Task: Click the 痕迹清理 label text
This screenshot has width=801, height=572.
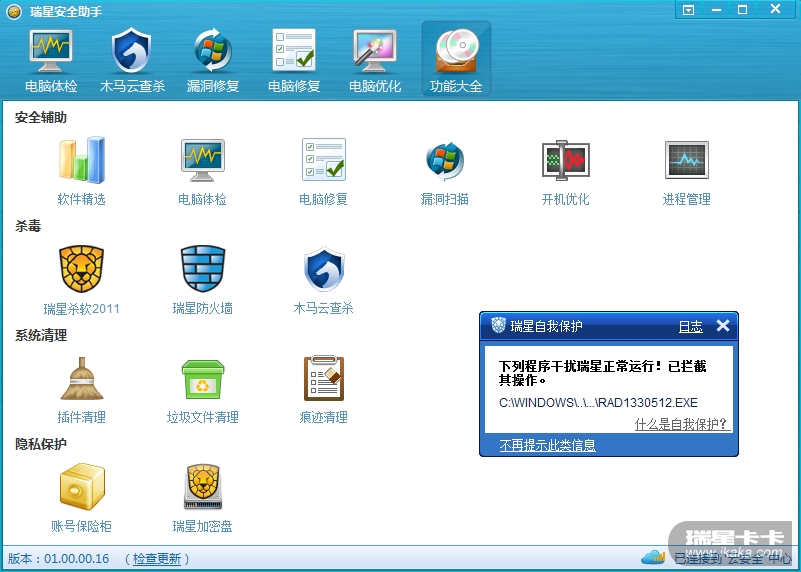Action: pyautogui.click(x=324, y=417)
